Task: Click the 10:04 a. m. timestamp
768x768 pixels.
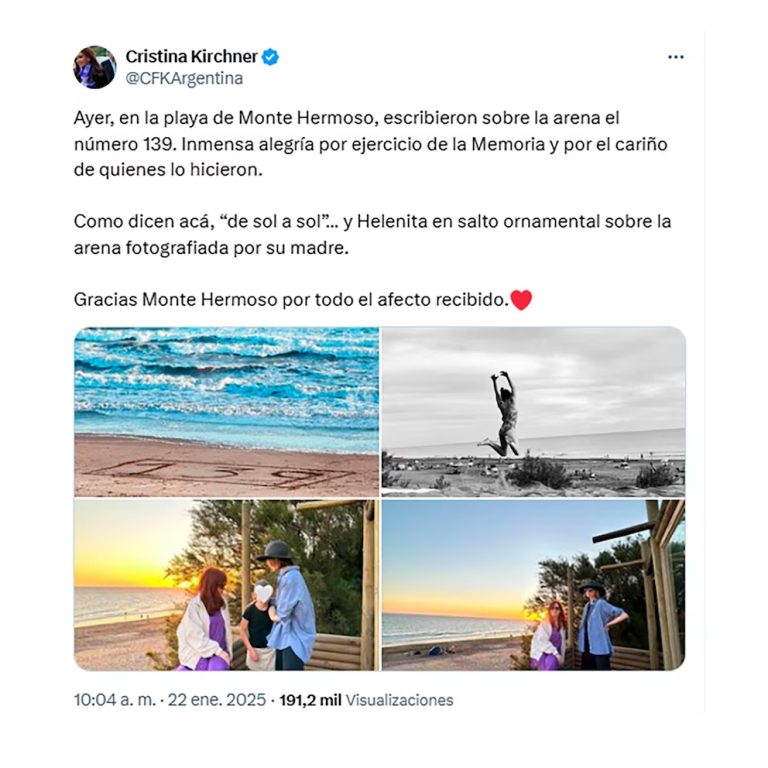Action: (x=115, y=700)
